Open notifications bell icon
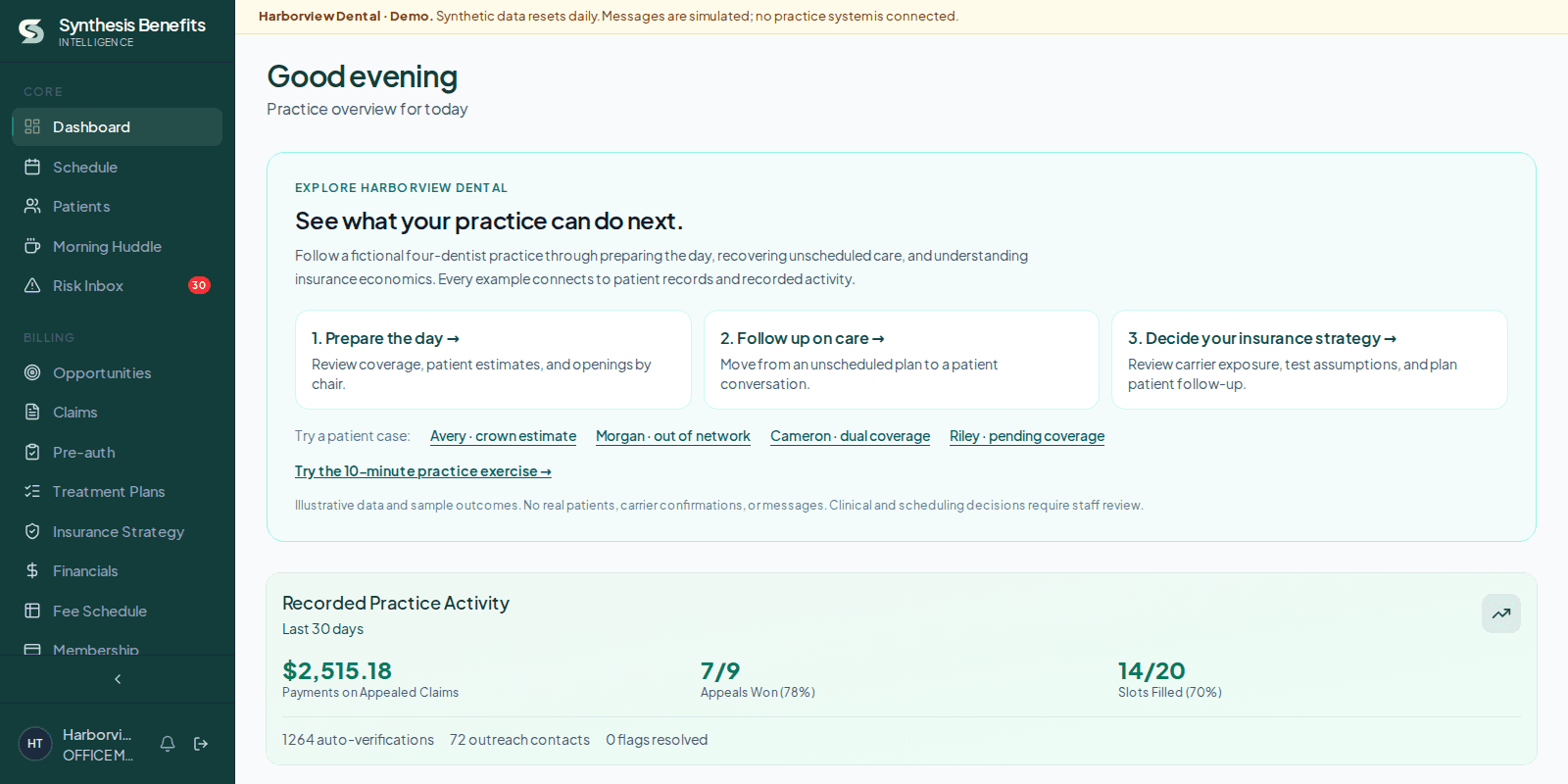Viewport: 1568px width, 784px height. 168,744
